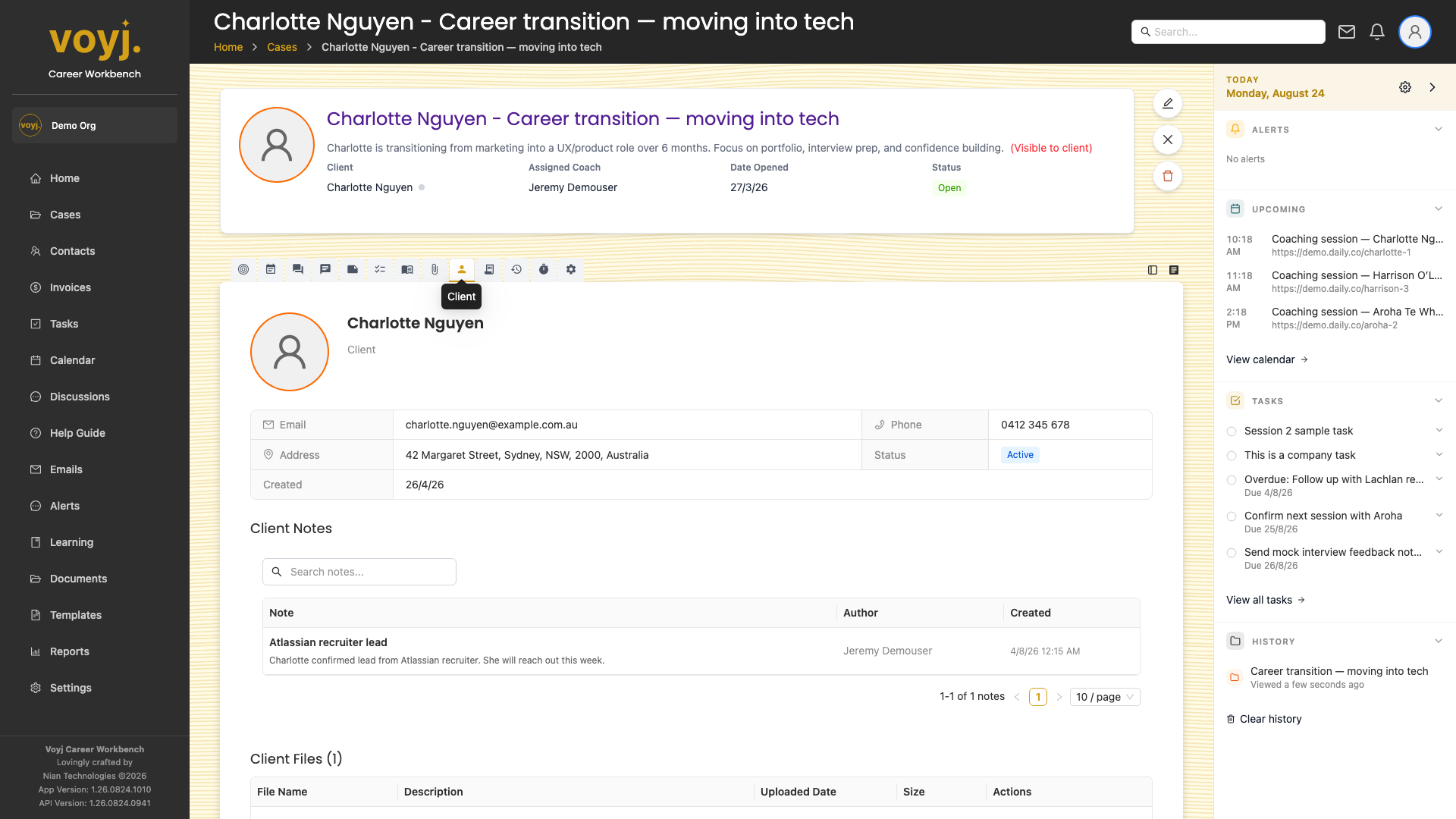This screenshot has height=819, width=1456.
Task: Open the notifications bell in header
Action: (x=1377, y=32)
